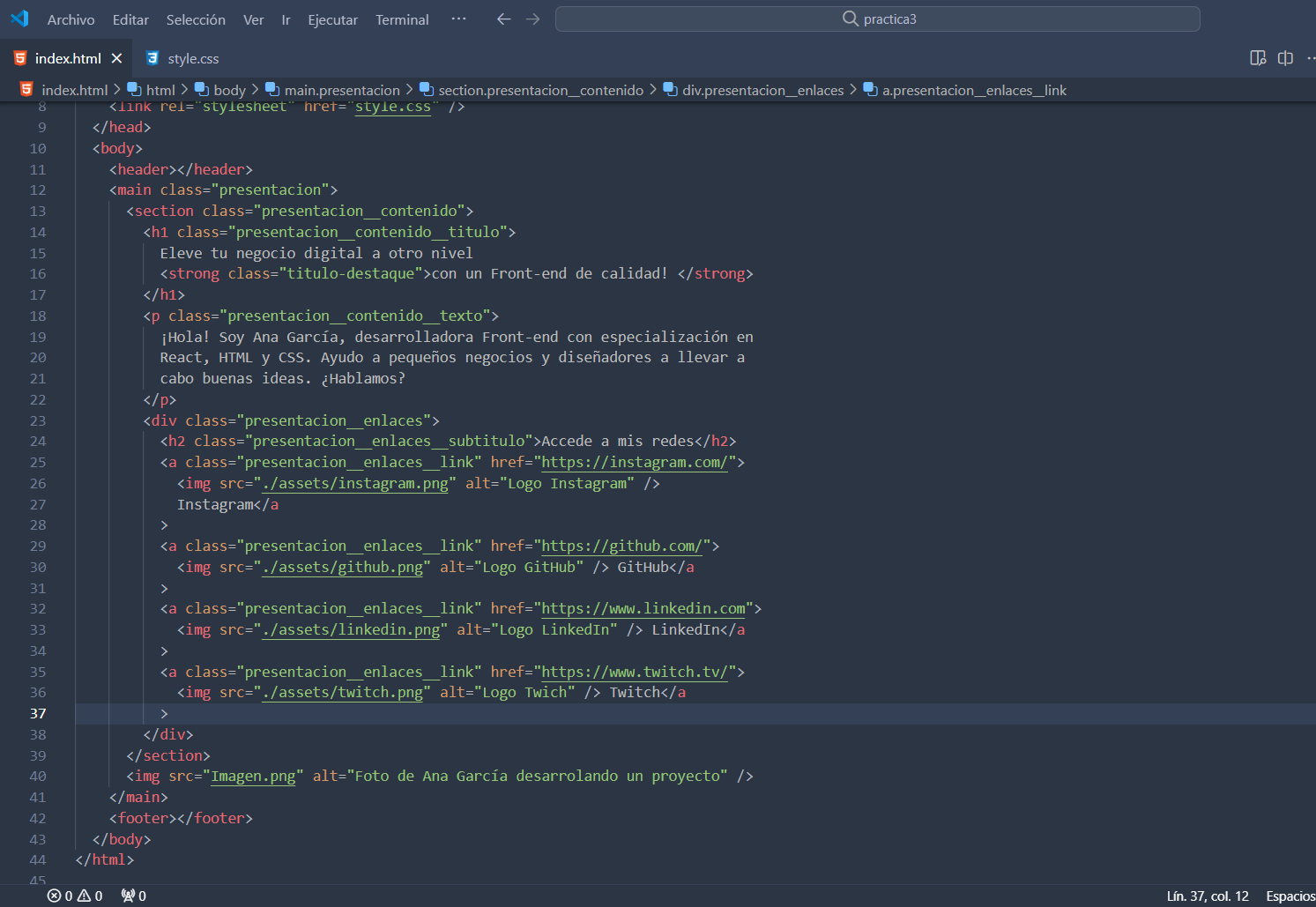Open the Archivo menu

[x=71, y=19]
